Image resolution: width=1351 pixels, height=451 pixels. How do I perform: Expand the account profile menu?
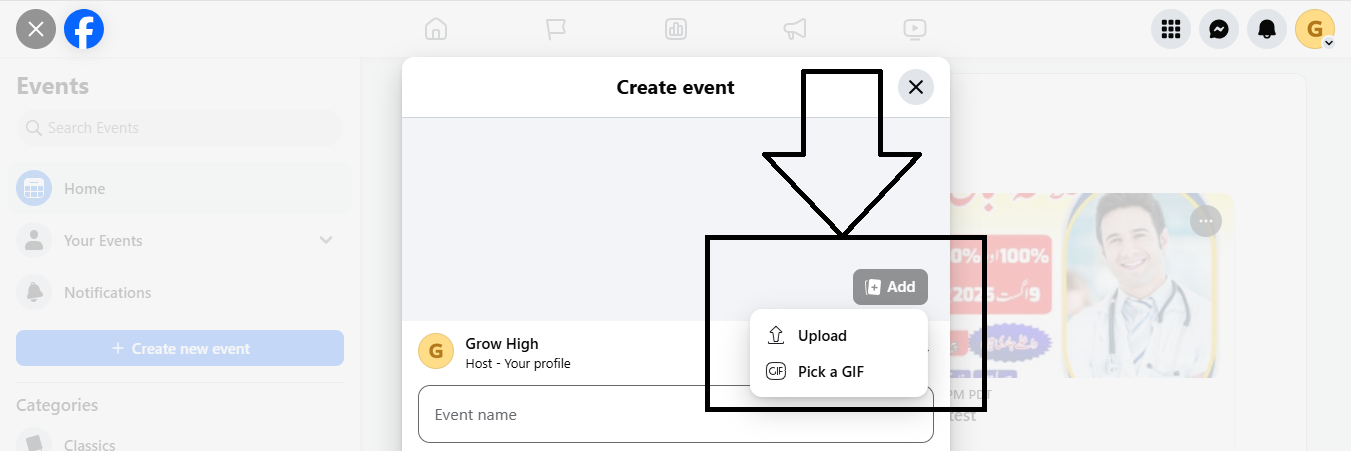click(1315, 30)
